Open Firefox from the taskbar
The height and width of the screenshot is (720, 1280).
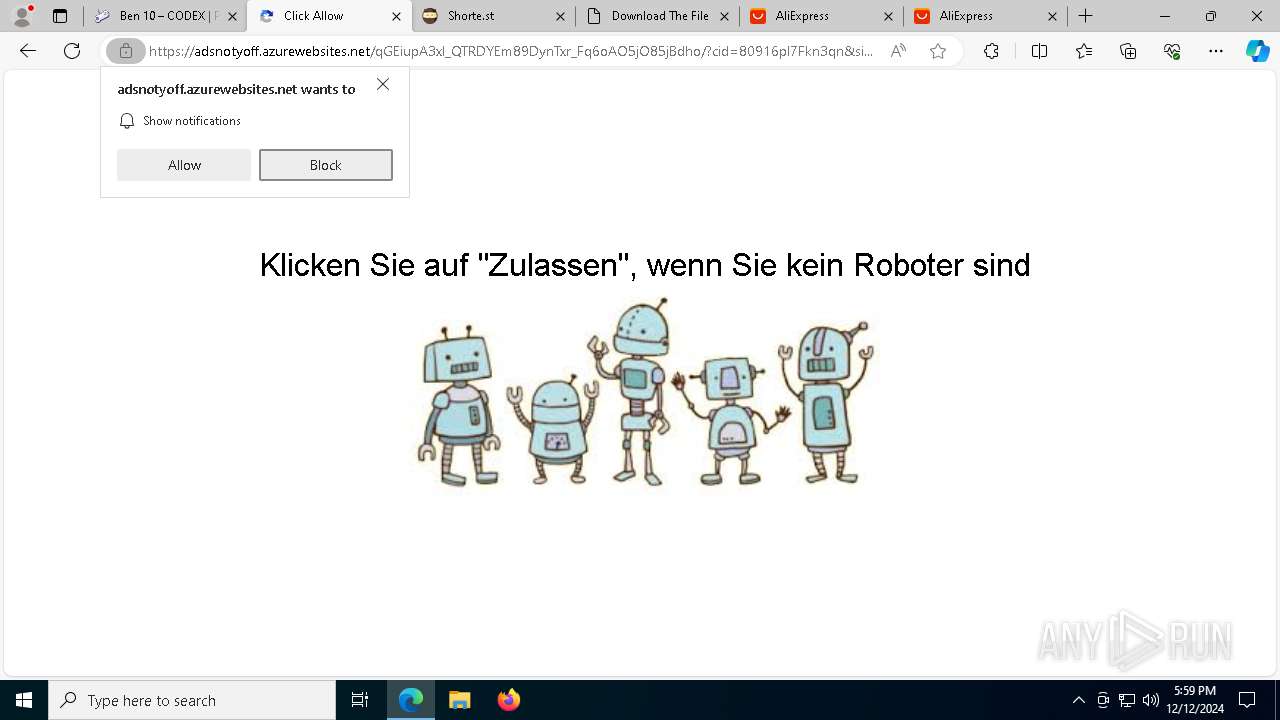tap(509, 700)
